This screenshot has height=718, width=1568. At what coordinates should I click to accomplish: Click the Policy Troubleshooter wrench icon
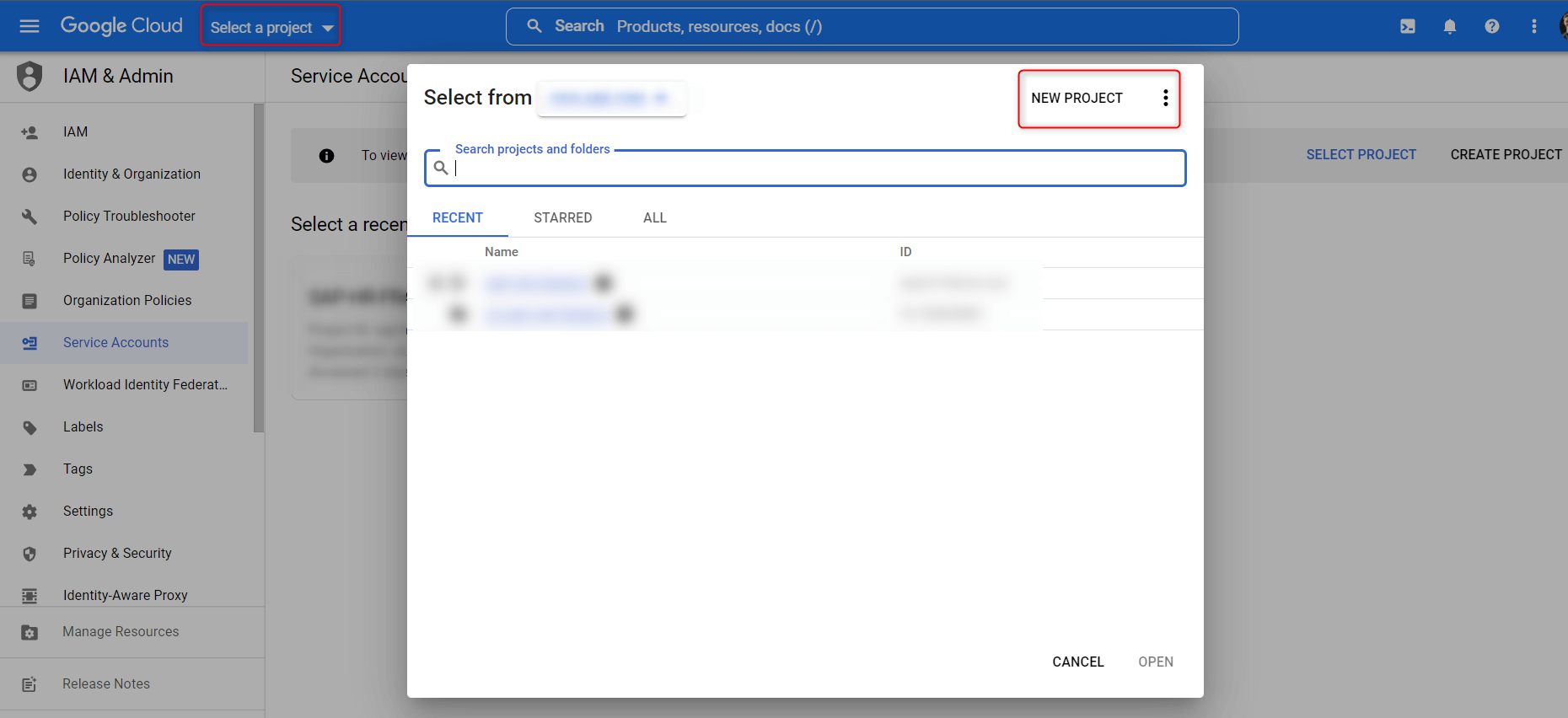click(x=30, y=217)
